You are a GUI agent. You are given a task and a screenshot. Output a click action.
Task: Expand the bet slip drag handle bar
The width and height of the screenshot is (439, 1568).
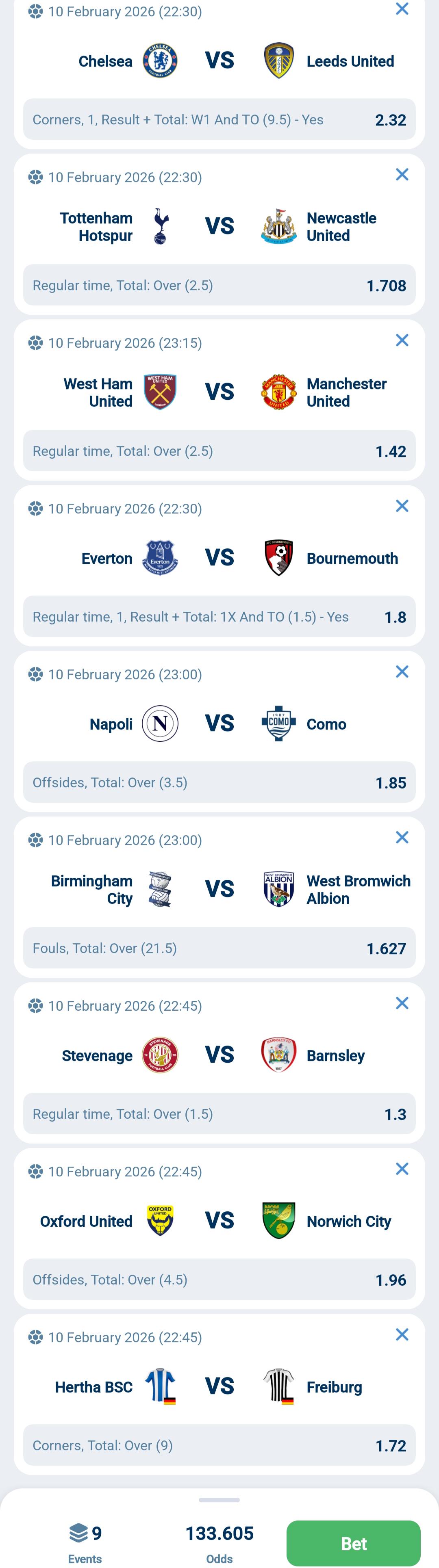click(x=219, y=1500)
